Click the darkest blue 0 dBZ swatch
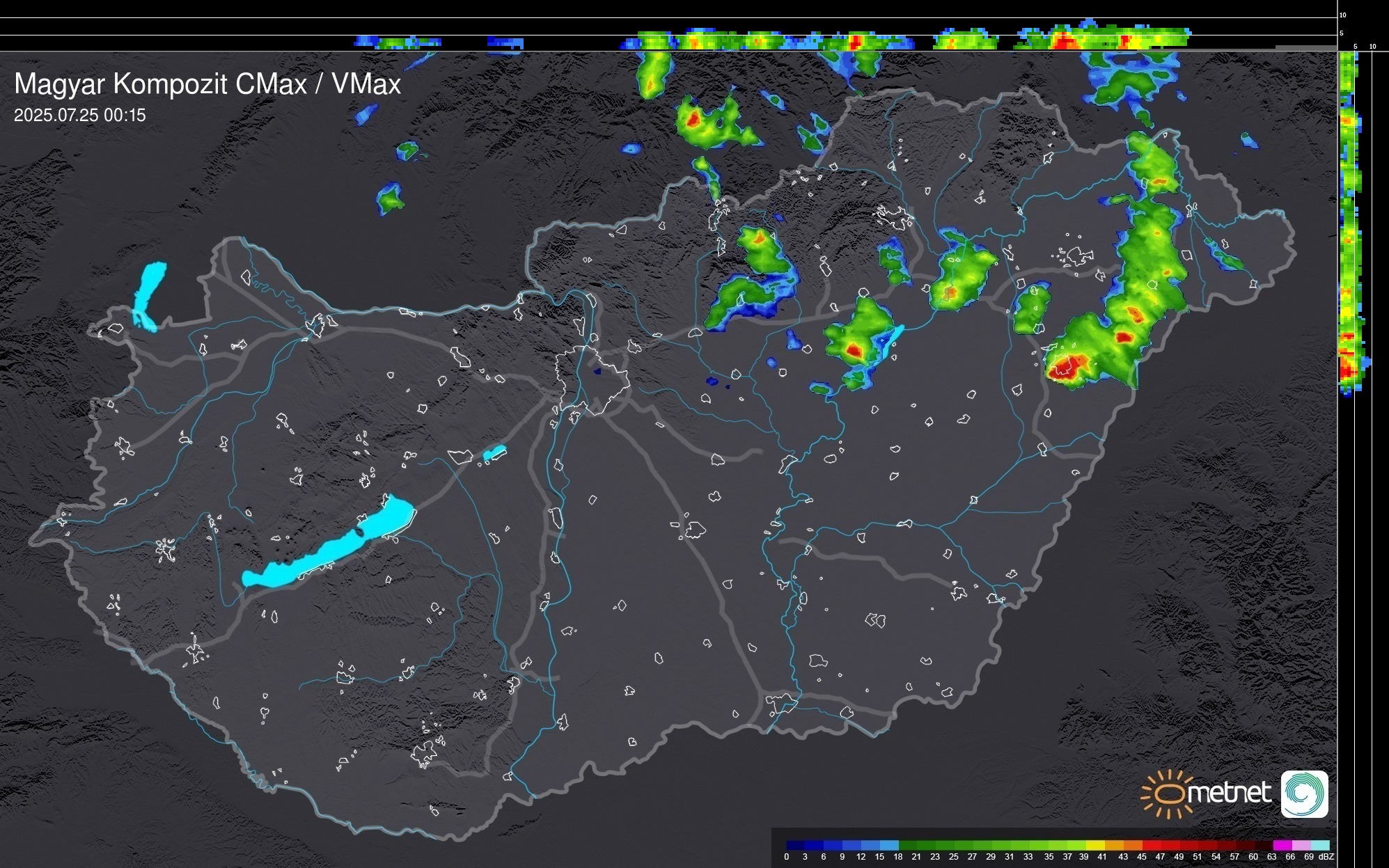Image resolution: width=1389 pixels, height=868 pixels. point(792,845)
